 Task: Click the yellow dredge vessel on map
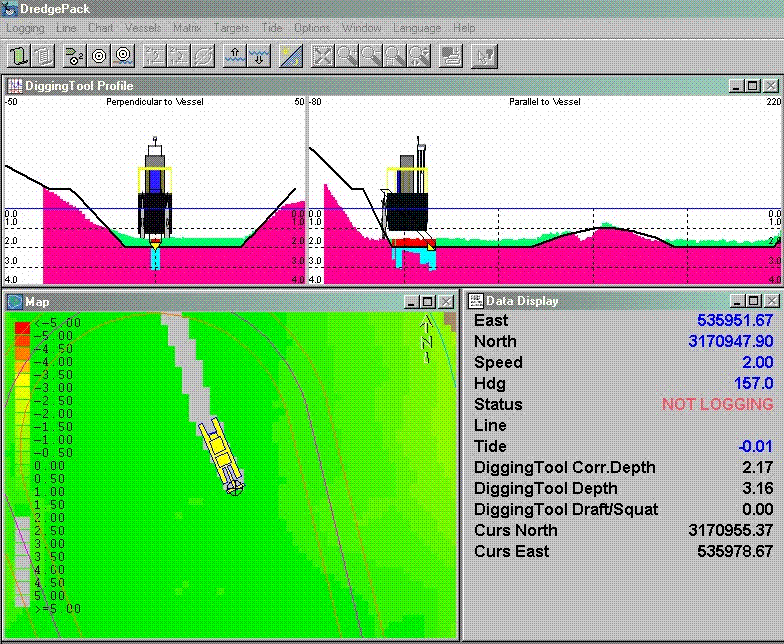click(221, 456)
